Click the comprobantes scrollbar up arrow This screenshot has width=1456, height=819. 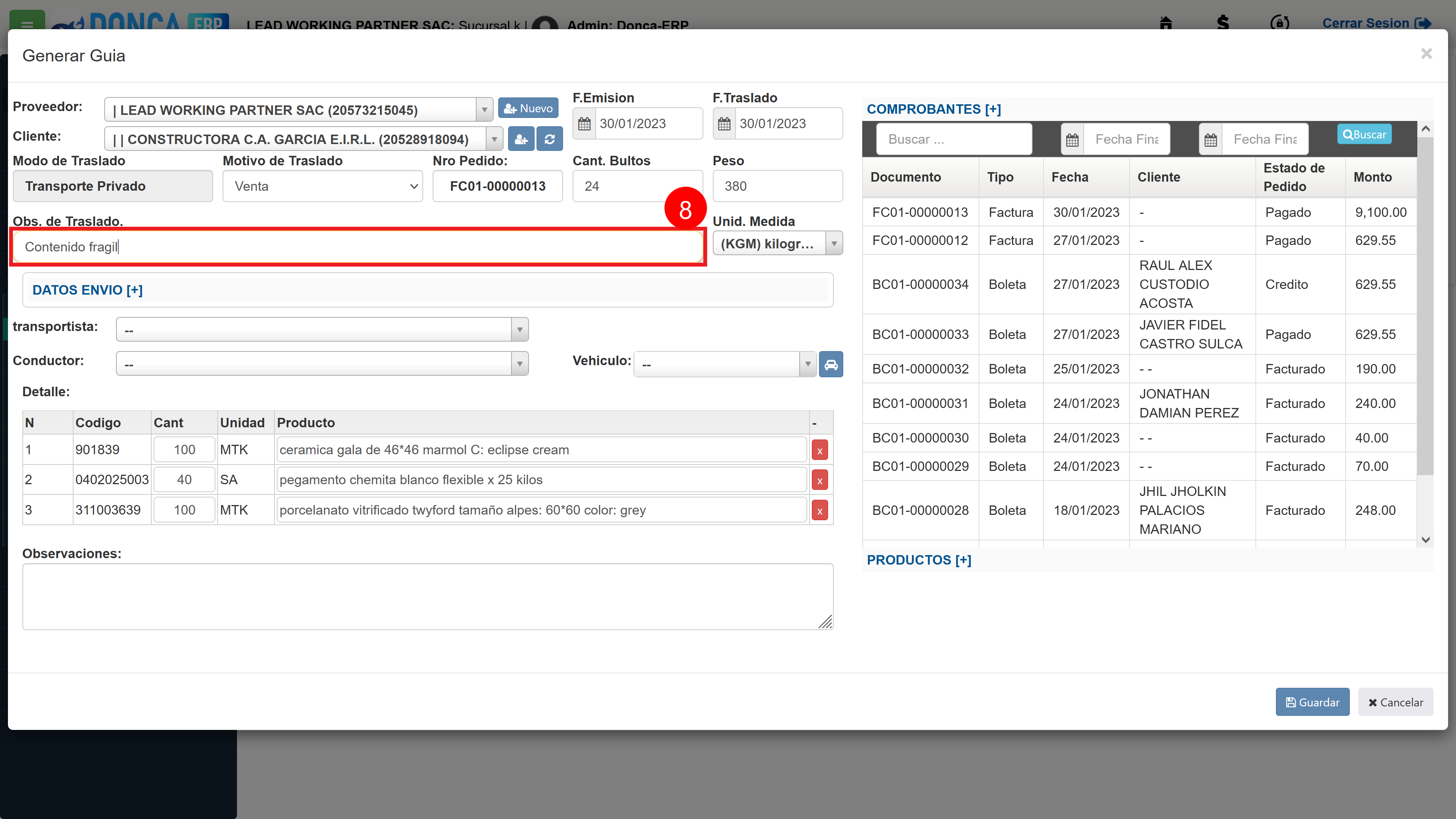[1426, 129]
